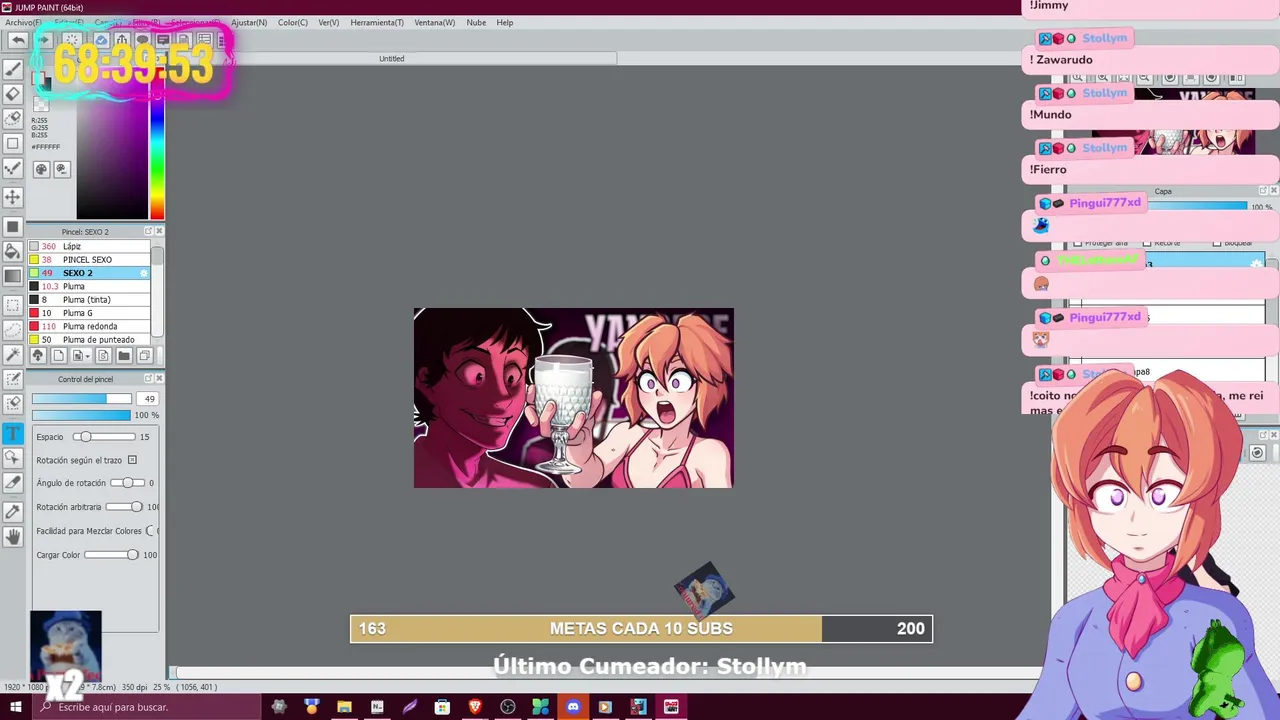
Task: Toggle Rotación según el trazo checkbox
Action: (132, 460)
